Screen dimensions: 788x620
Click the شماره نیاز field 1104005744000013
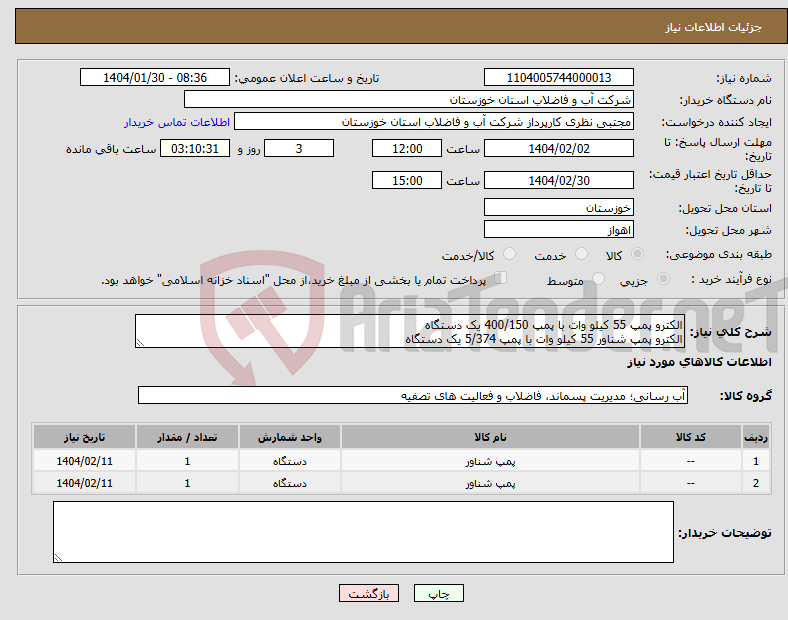tap(559, 77)
